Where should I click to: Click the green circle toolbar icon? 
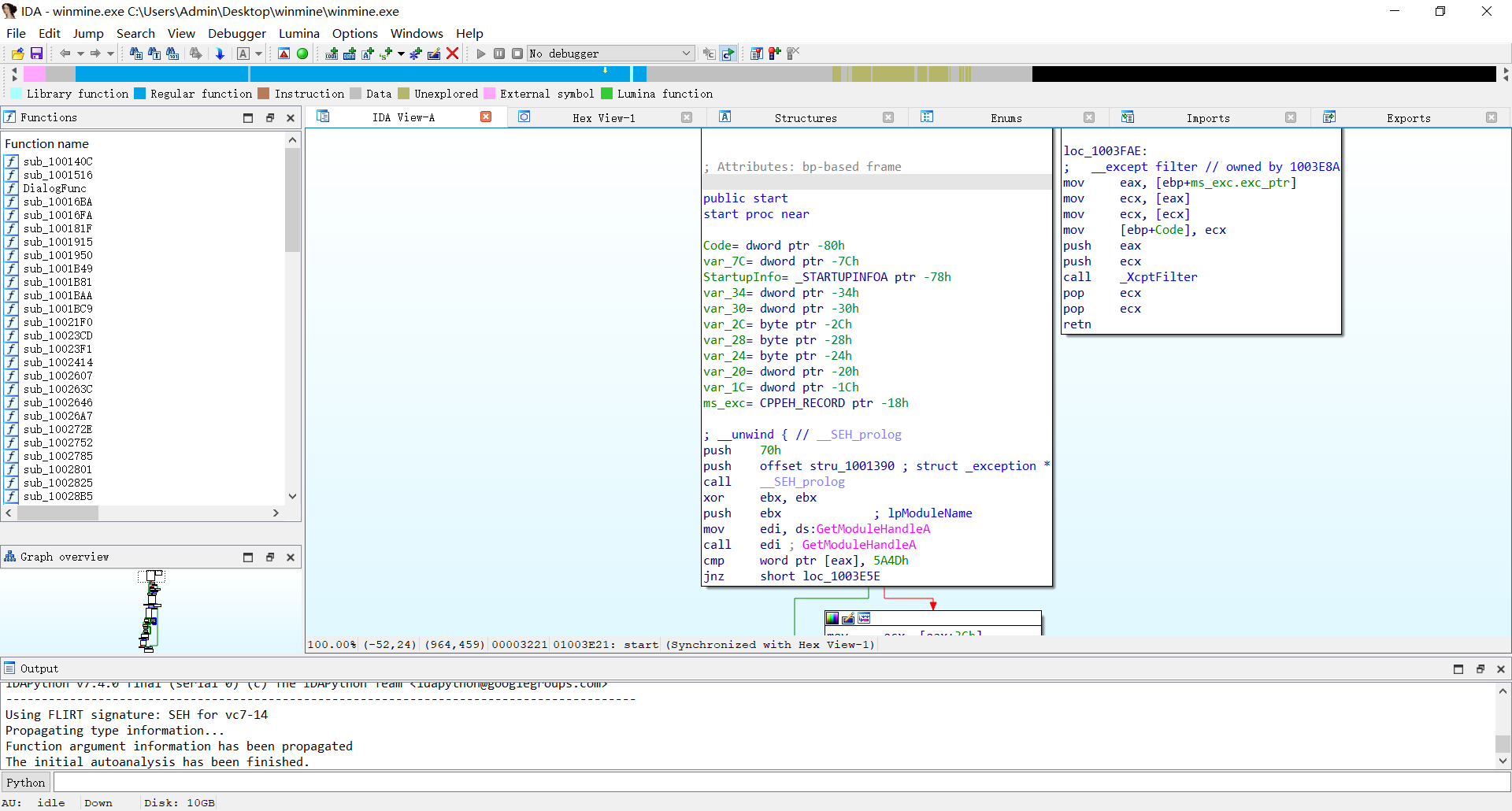302,54
